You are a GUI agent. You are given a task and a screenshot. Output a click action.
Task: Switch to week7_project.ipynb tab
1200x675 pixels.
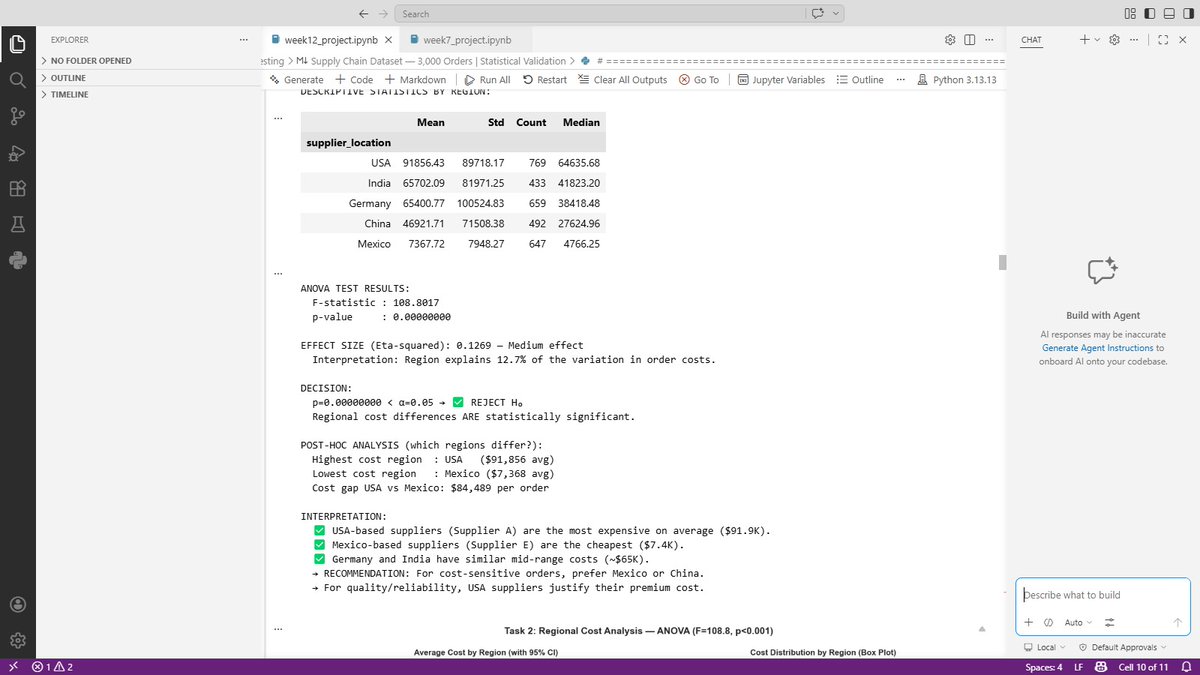point(466,40)
